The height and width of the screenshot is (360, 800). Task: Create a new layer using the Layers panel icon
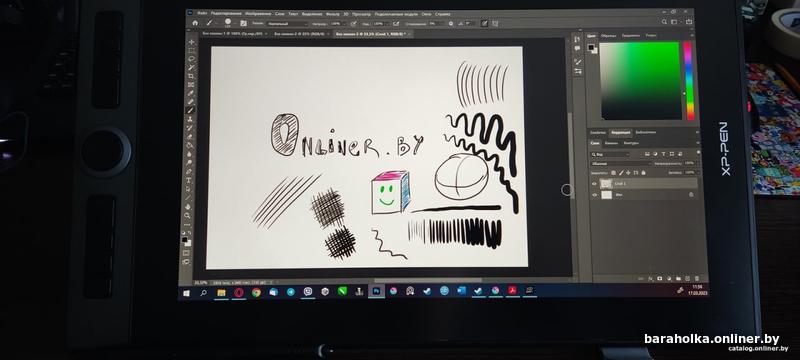point(687,278)
